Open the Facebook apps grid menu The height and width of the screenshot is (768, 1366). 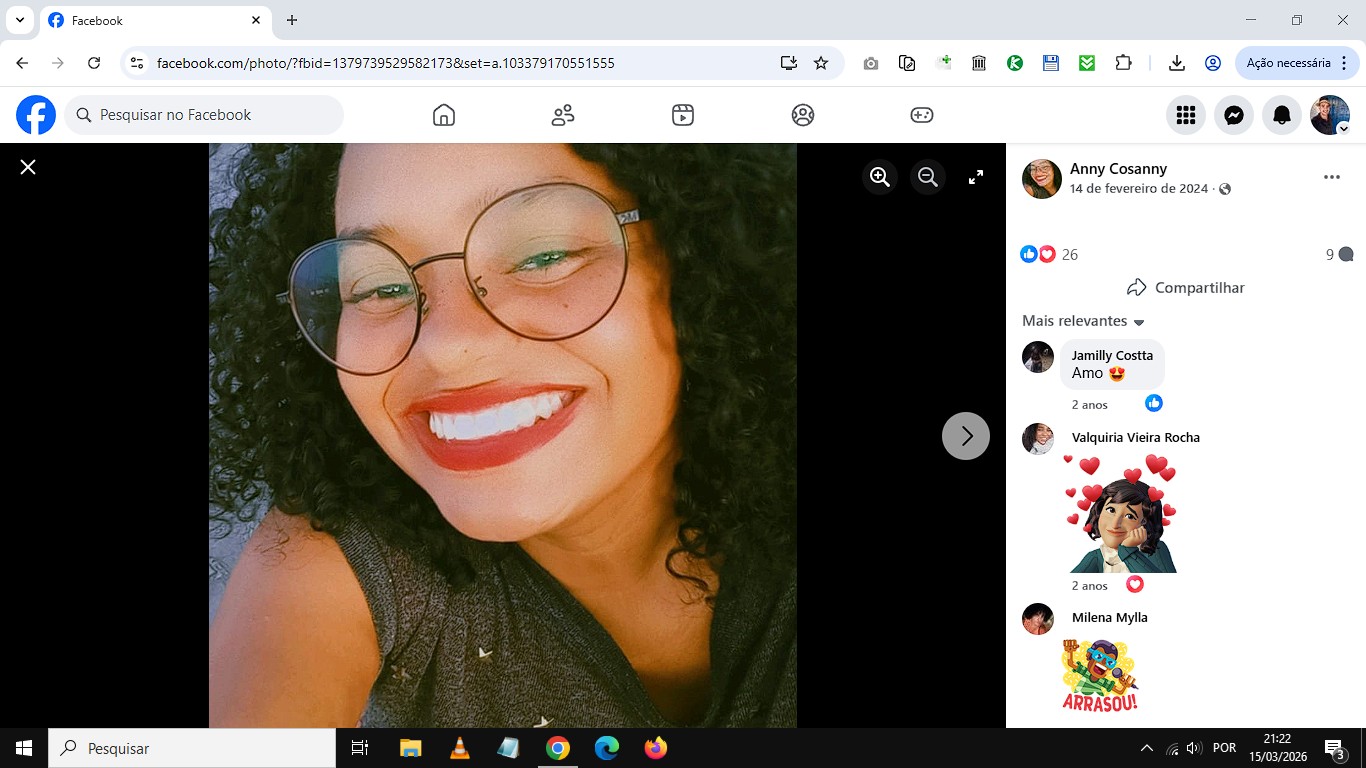point(1186,115)
